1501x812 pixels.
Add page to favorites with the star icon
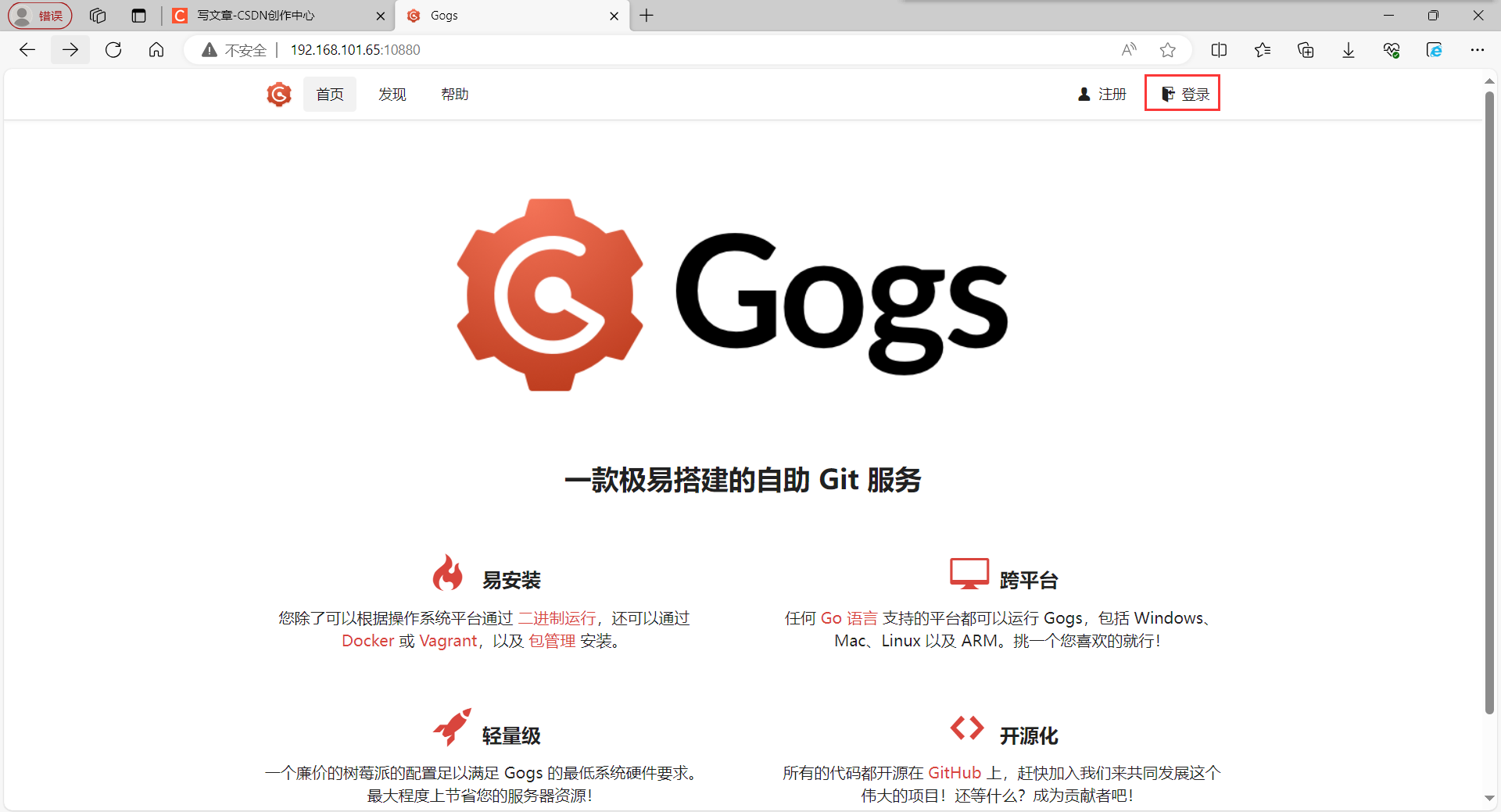click(1168, 50)
